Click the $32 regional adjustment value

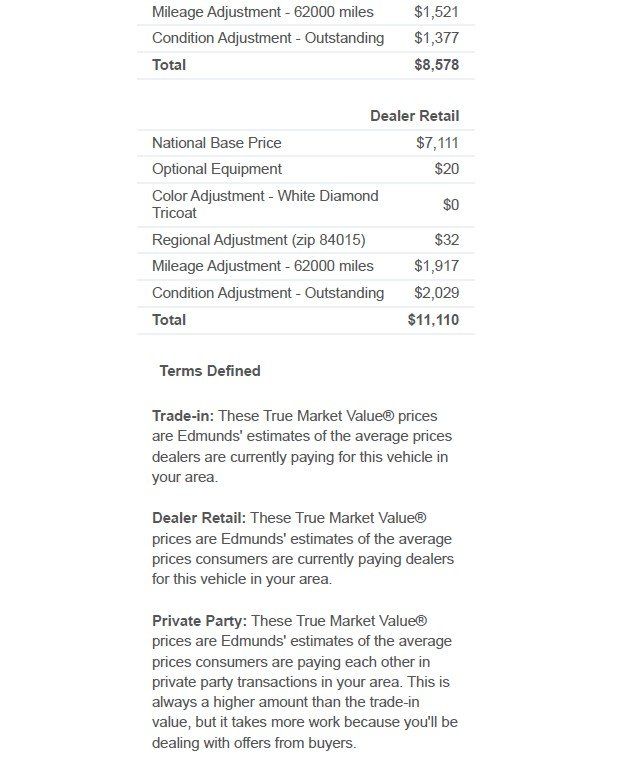point(447,240)
